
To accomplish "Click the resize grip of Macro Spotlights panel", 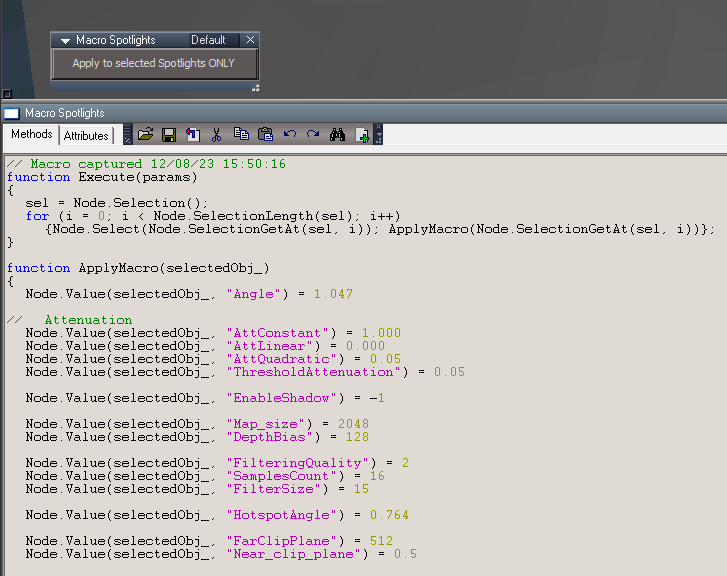I will (255, 88).
